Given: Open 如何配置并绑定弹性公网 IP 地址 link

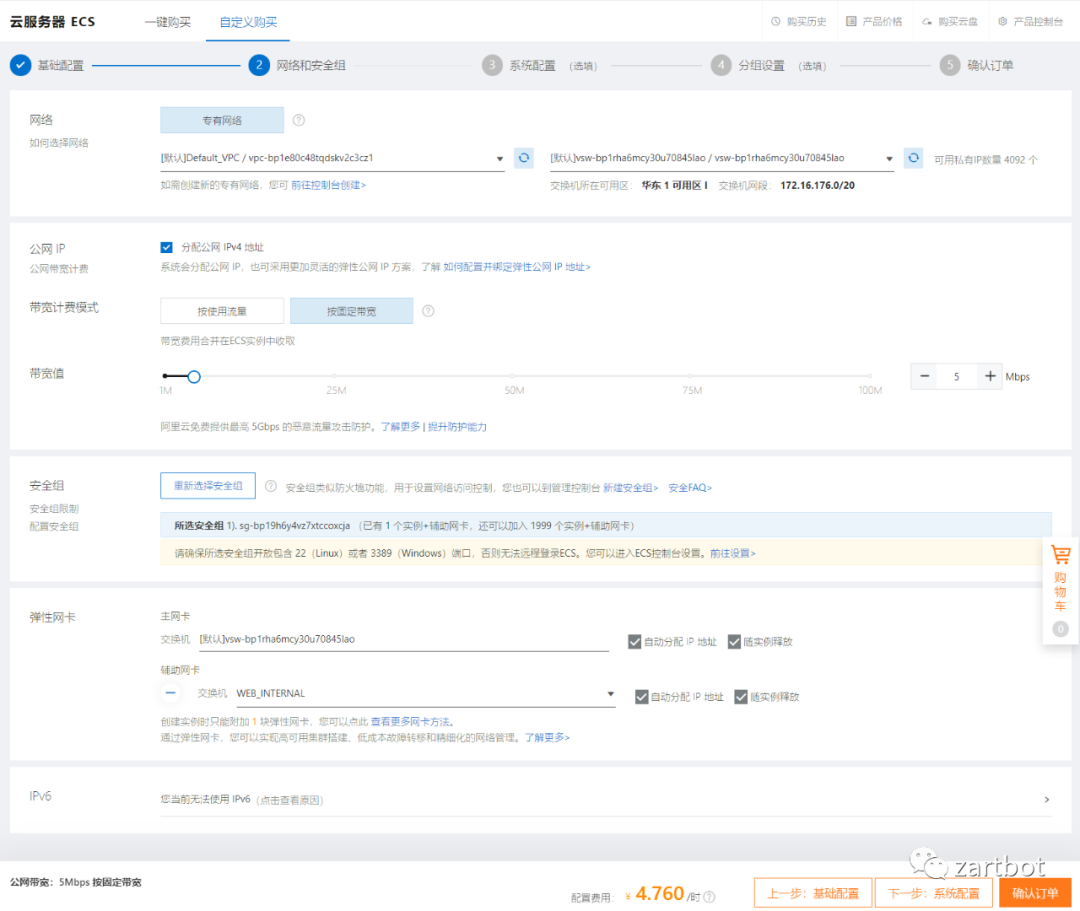Looking at the screenshot, I should (x=517, y=267).
